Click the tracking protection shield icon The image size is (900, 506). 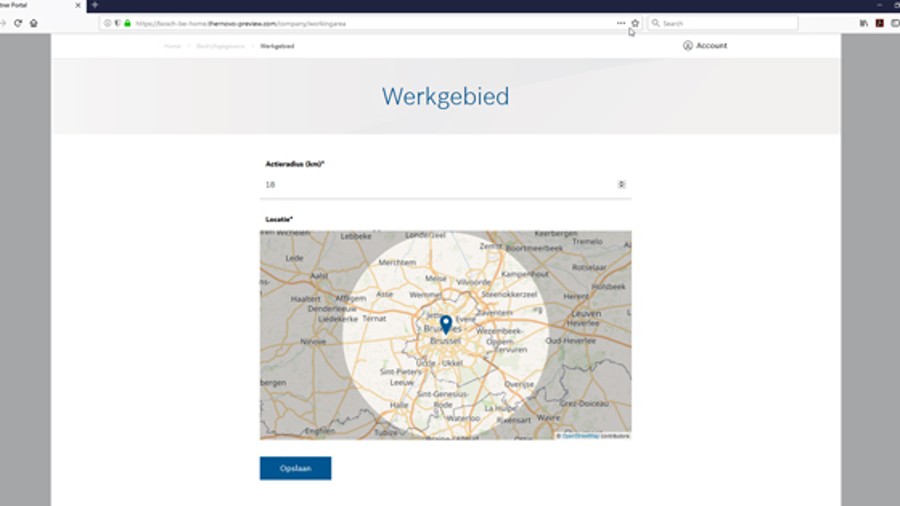coord(117,24)
